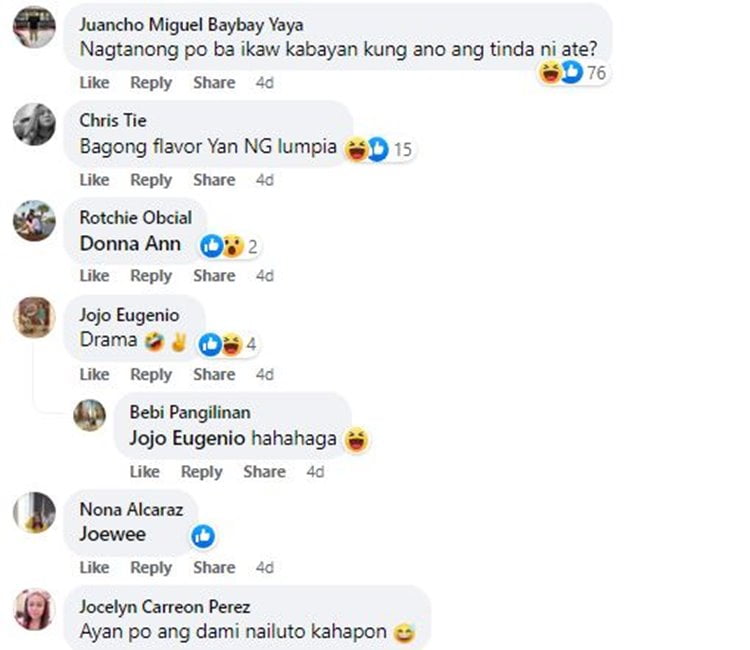Open tagged Donna Ann profile link

click(130, 243)
